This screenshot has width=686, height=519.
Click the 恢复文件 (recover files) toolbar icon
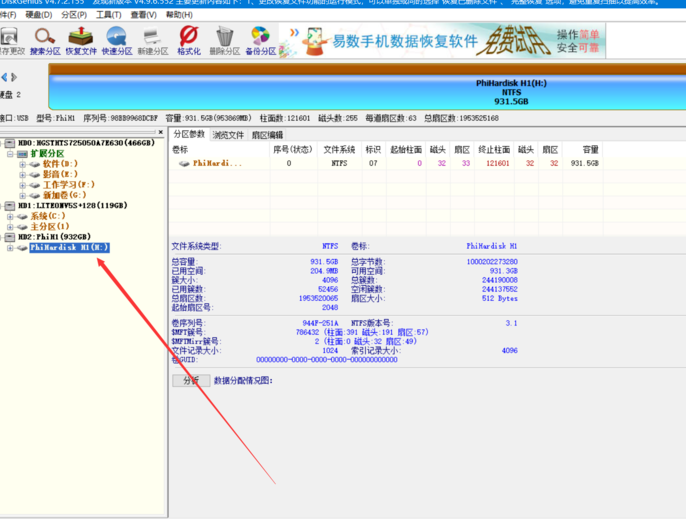click(81, 41)
